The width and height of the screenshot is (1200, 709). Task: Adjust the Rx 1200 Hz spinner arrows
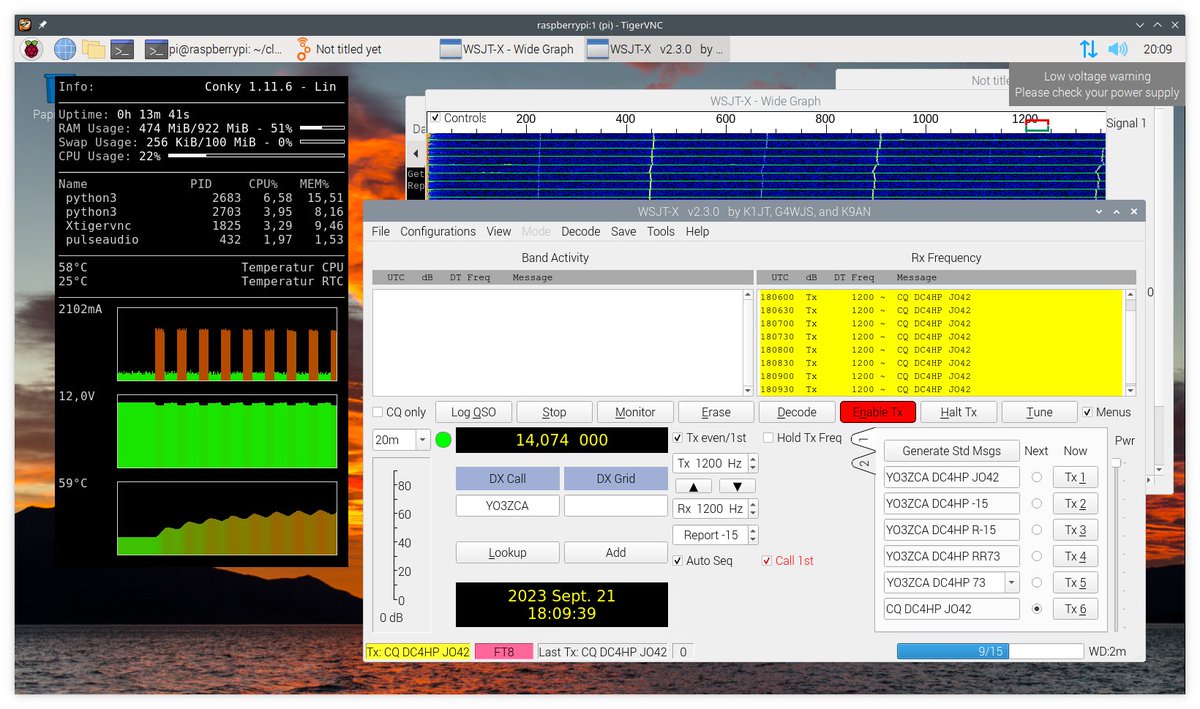click(x=753, y=509)
